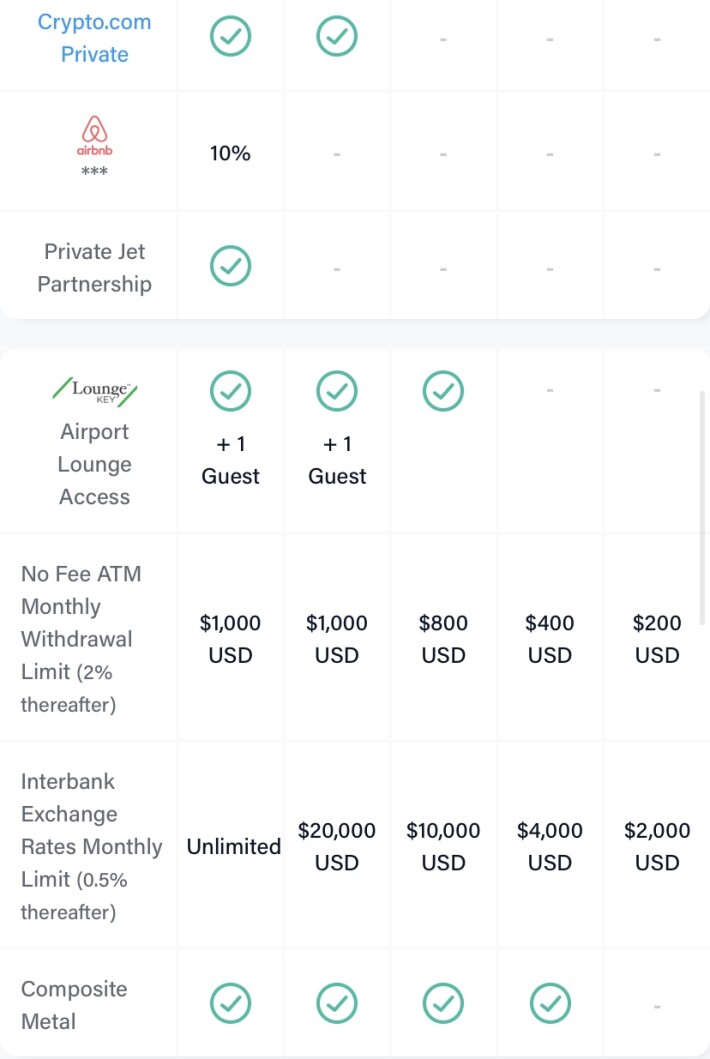Viewport: 710px width, 1059px height.
Task: Click the Private Jet Partnership checkmark
Action: [230, 265]
